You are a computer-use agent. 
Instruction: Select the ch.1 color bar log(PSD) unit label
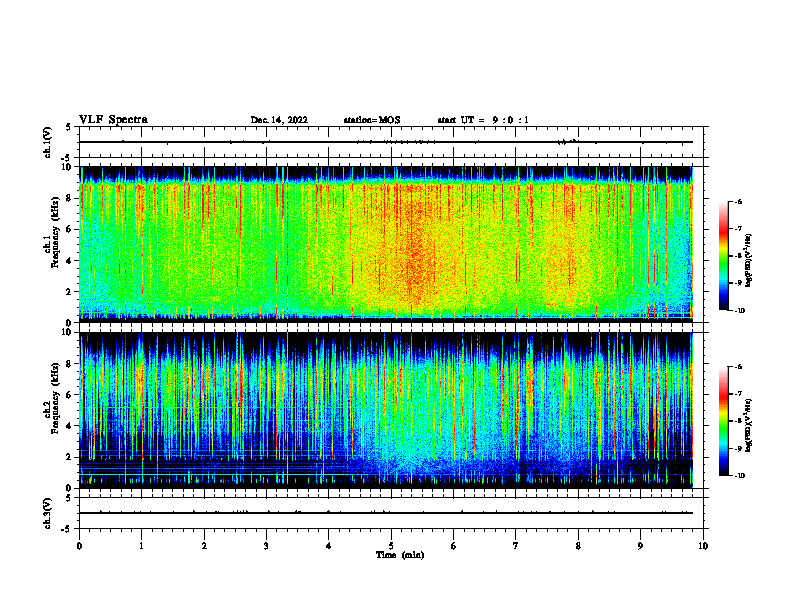pos(748,260)
